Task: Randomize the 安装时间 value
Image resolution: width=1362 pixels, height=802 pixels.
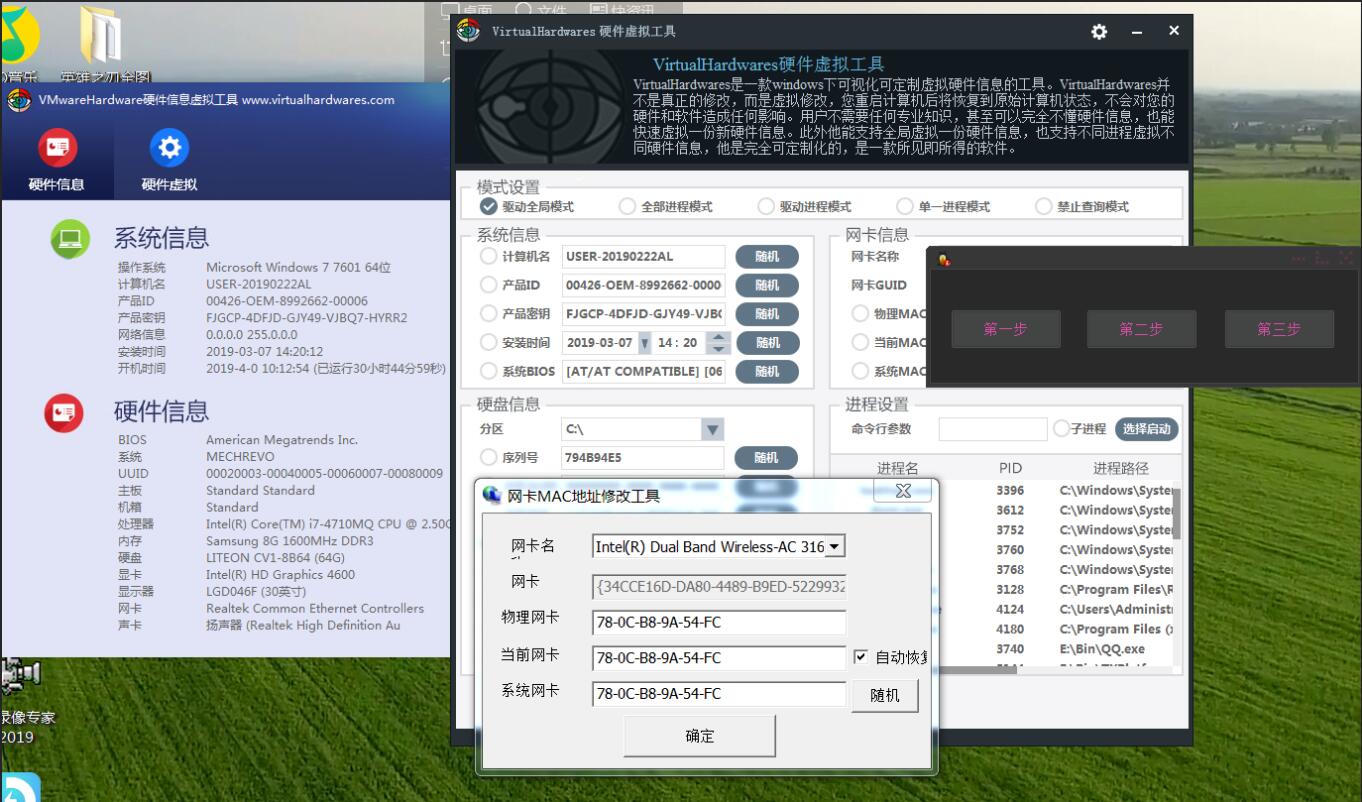Action: click(767, 342)
